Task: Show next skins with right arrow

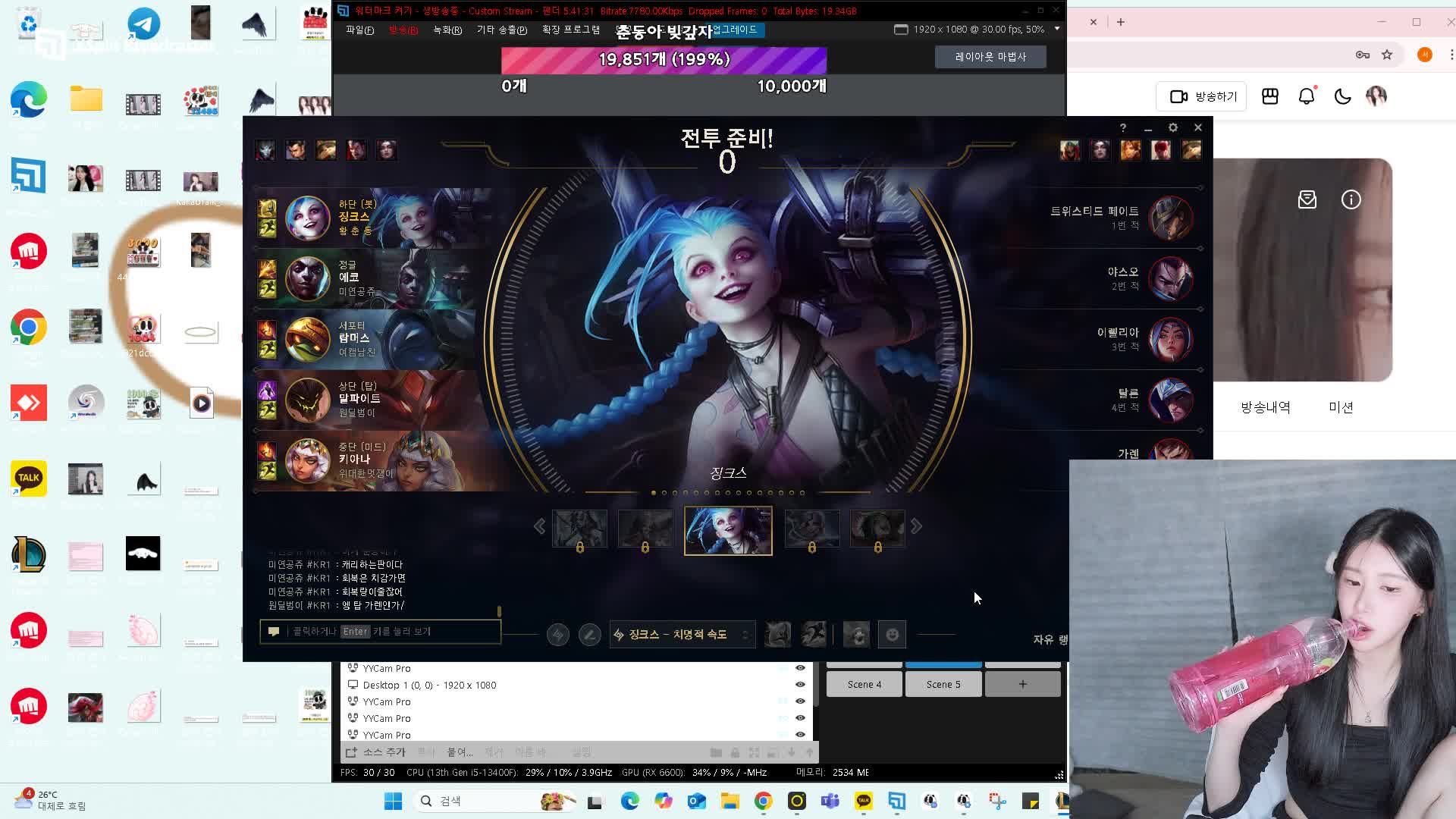Action: [x=917, y=526]
